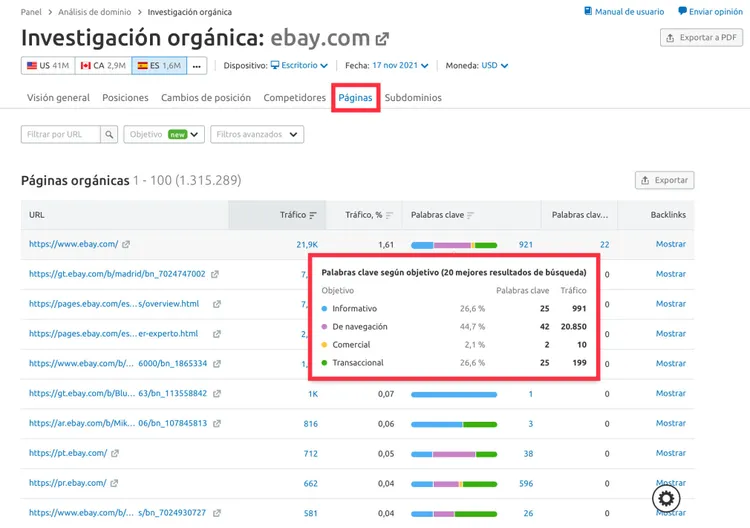Open the Enviar opinión link

(x=716, y=11)
